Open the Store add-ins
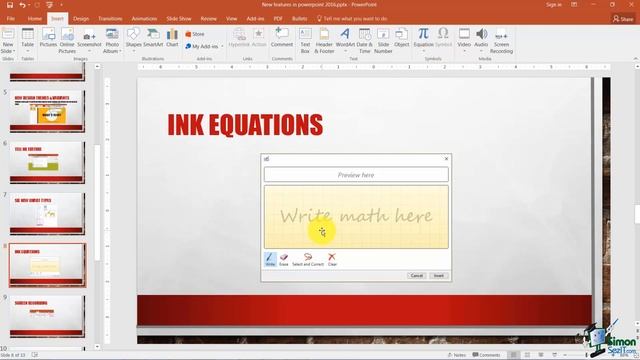The image size is (640, 360). coord(195,34)
